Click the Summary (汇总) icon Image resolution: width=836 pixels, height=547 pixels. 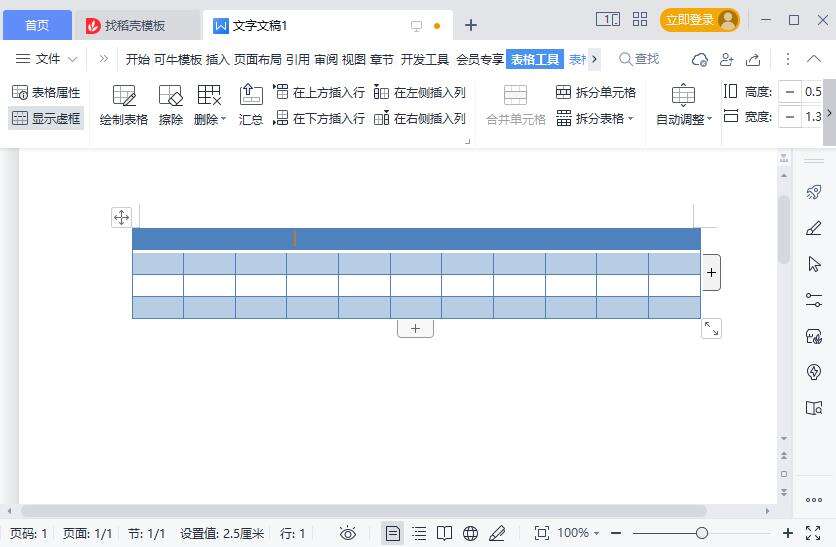(x=251, y=105)
